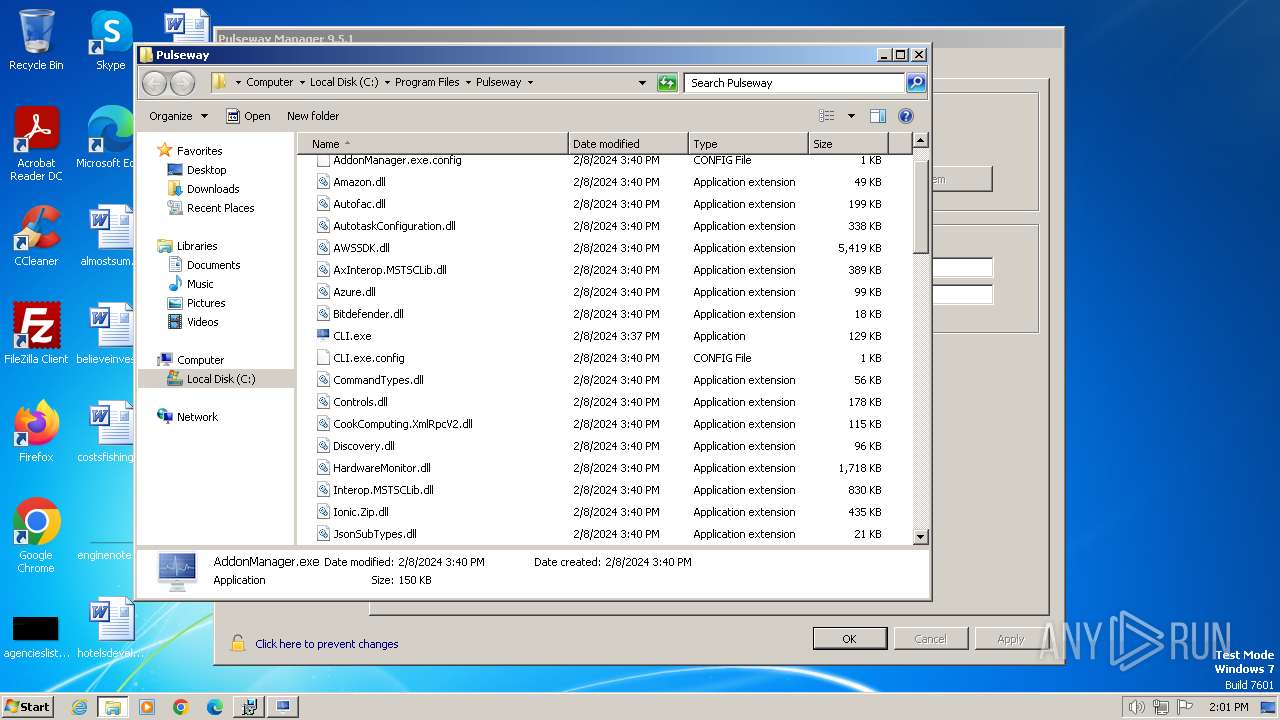Screen dimensions: 1280x720
Task: Select Videos library
Action: point(202,322)
